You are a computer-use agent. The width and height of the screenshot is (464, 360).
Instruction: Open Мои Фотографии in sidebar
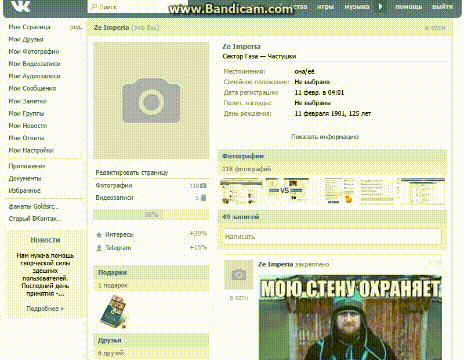[x=34, y=52]
